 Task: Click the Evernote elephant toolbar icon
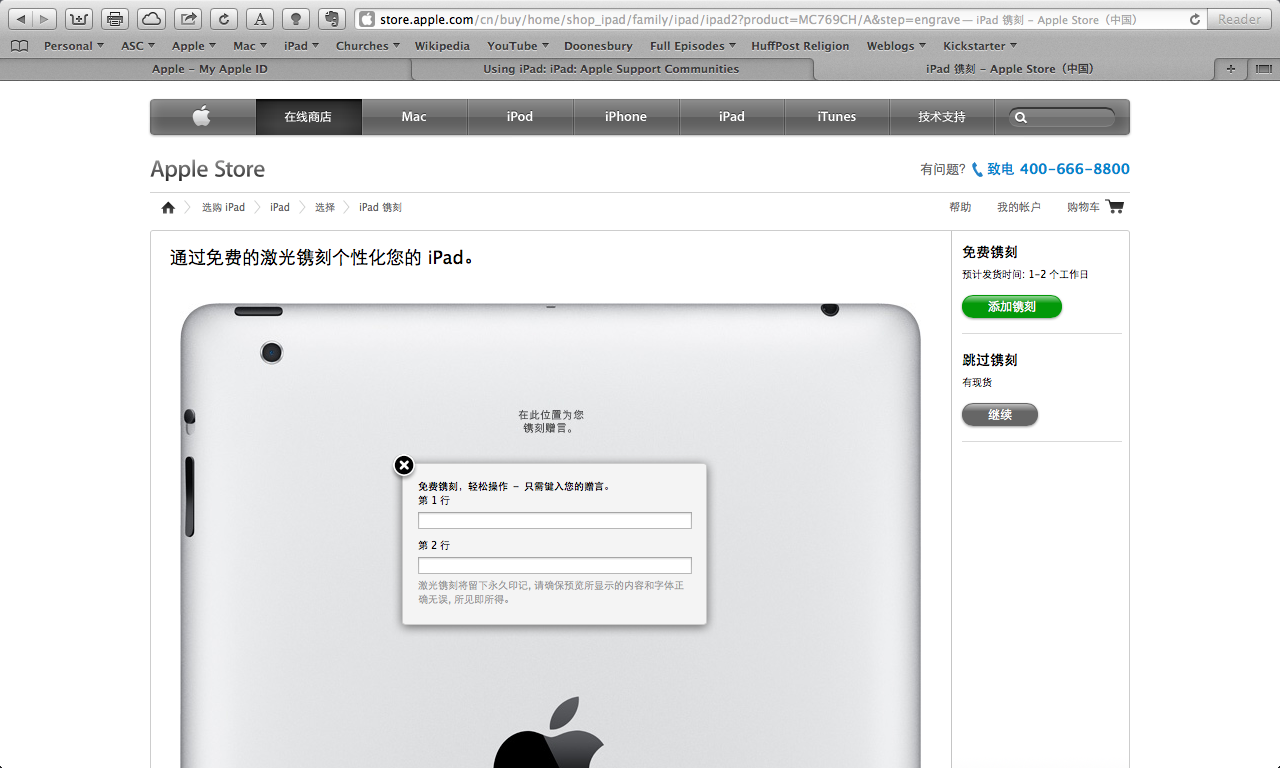click(331, 19)
